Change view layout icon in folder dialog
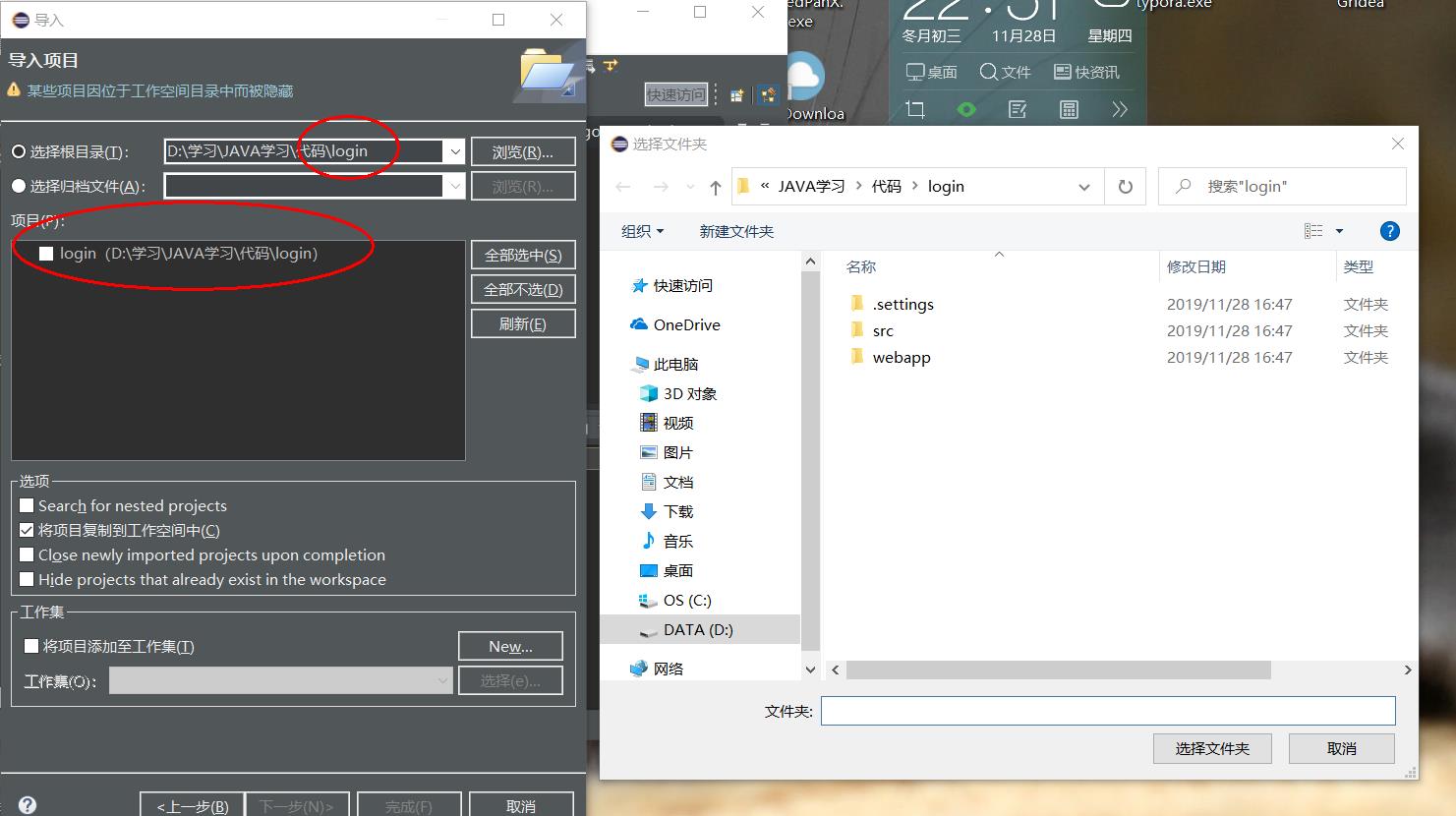The width and height of the screenshot is (1456, 816). (1313, 231)
